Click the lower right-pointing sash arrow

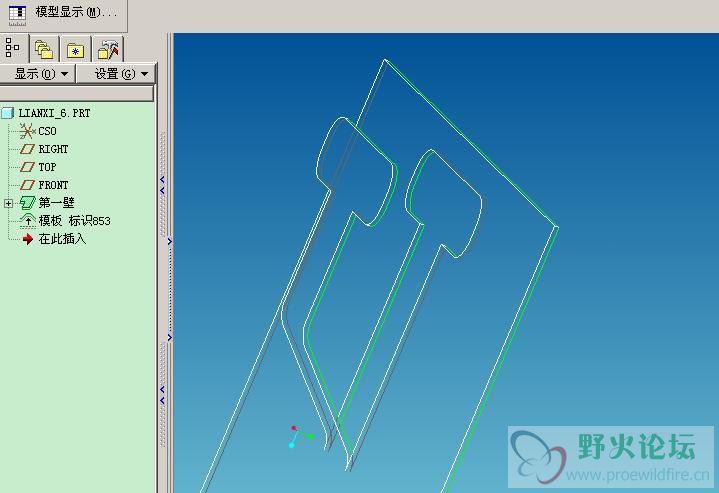click(170, 338)
